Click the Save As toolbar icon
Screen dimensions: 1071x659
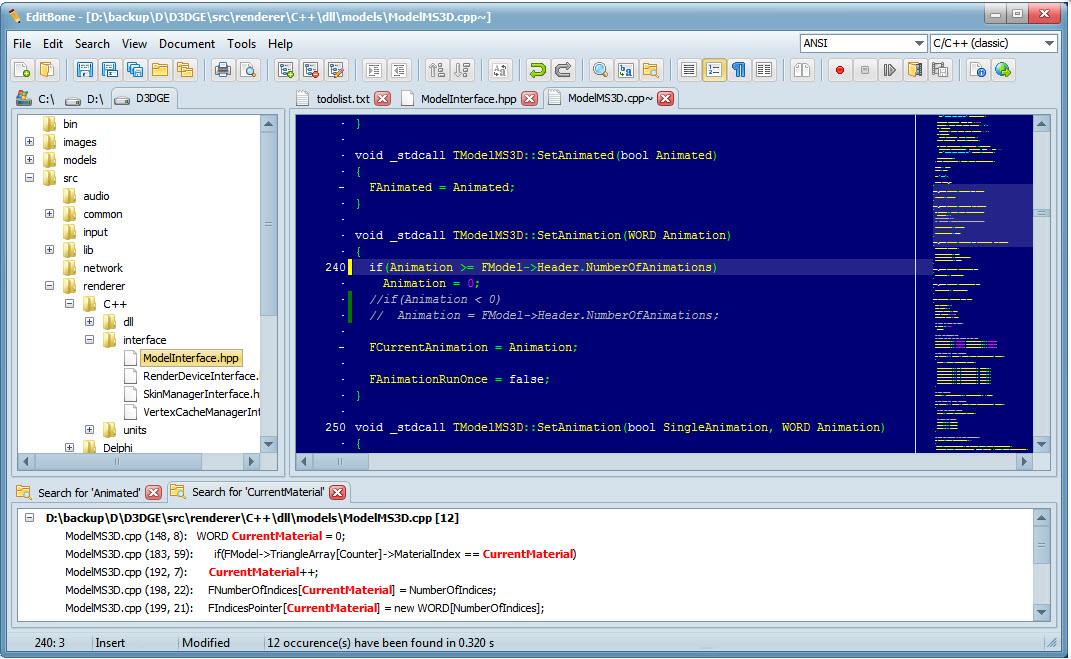110,70
